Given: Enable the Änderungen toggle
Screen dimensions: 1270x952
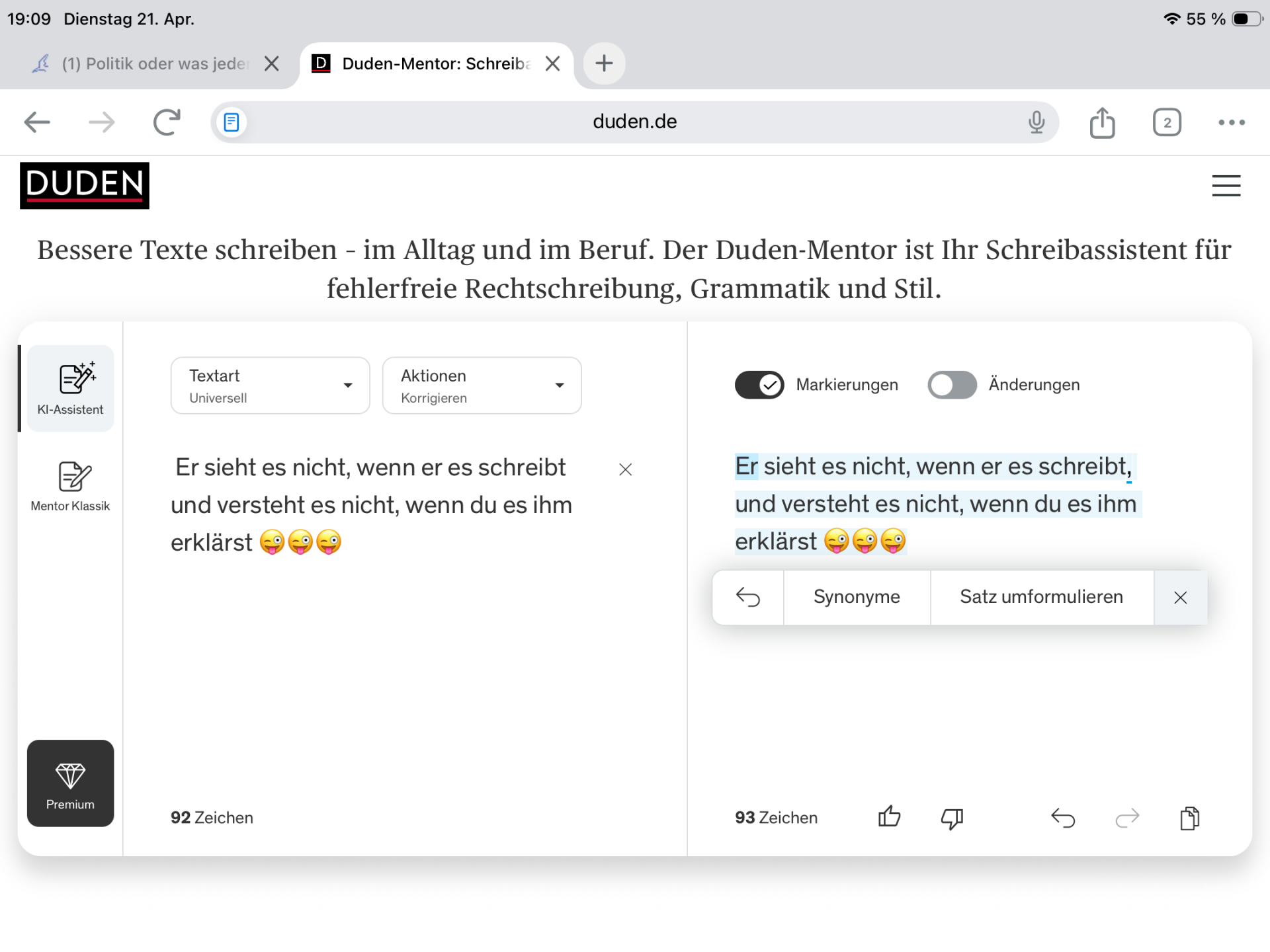Looking at the screenshot, I should (952, 385).
